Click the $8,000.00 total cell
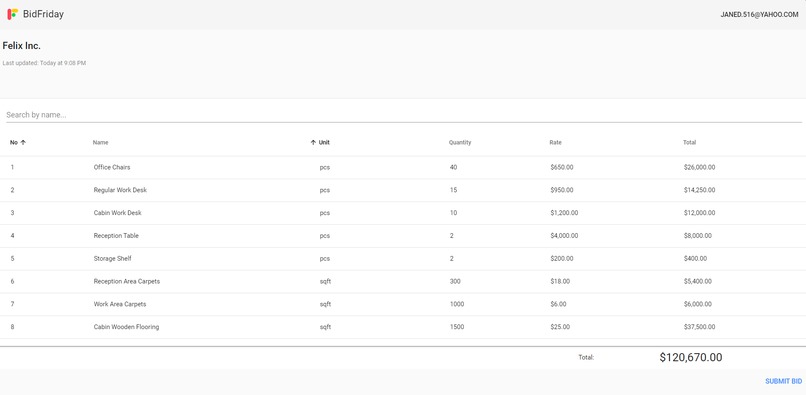 pyautogui.click(x=698, y=236)
